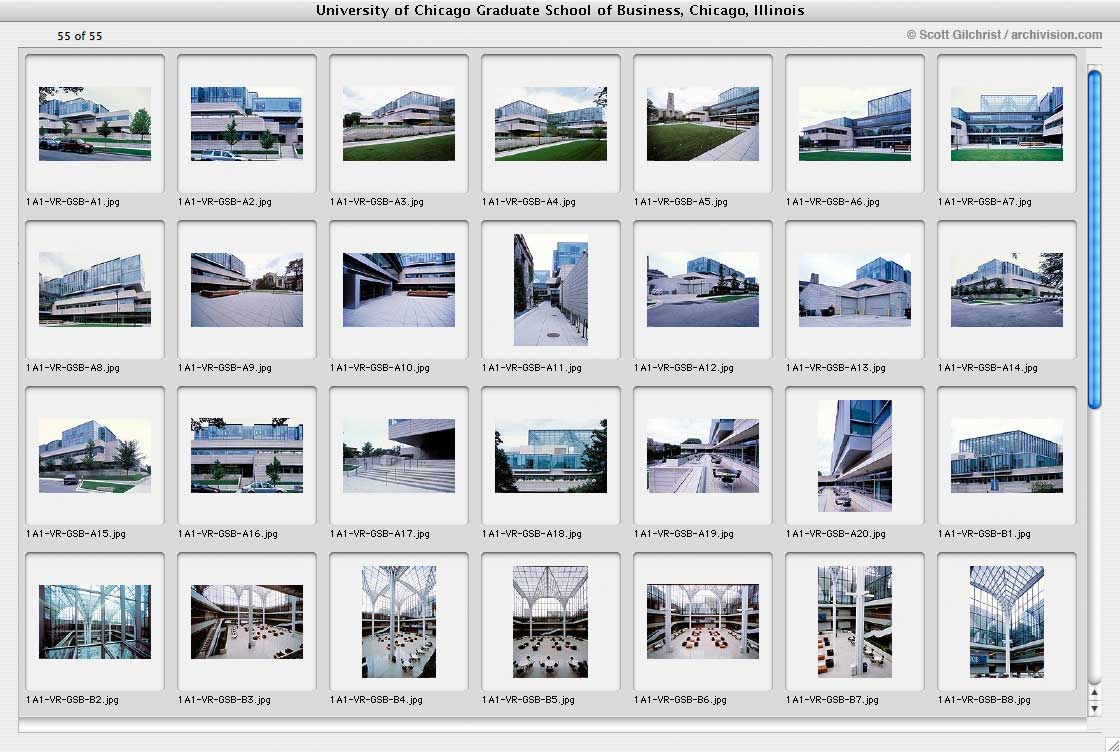Click the blue vertical scrollbar thumb
This screenshot has width=1120, height=752.
(x=1094, y=239)
